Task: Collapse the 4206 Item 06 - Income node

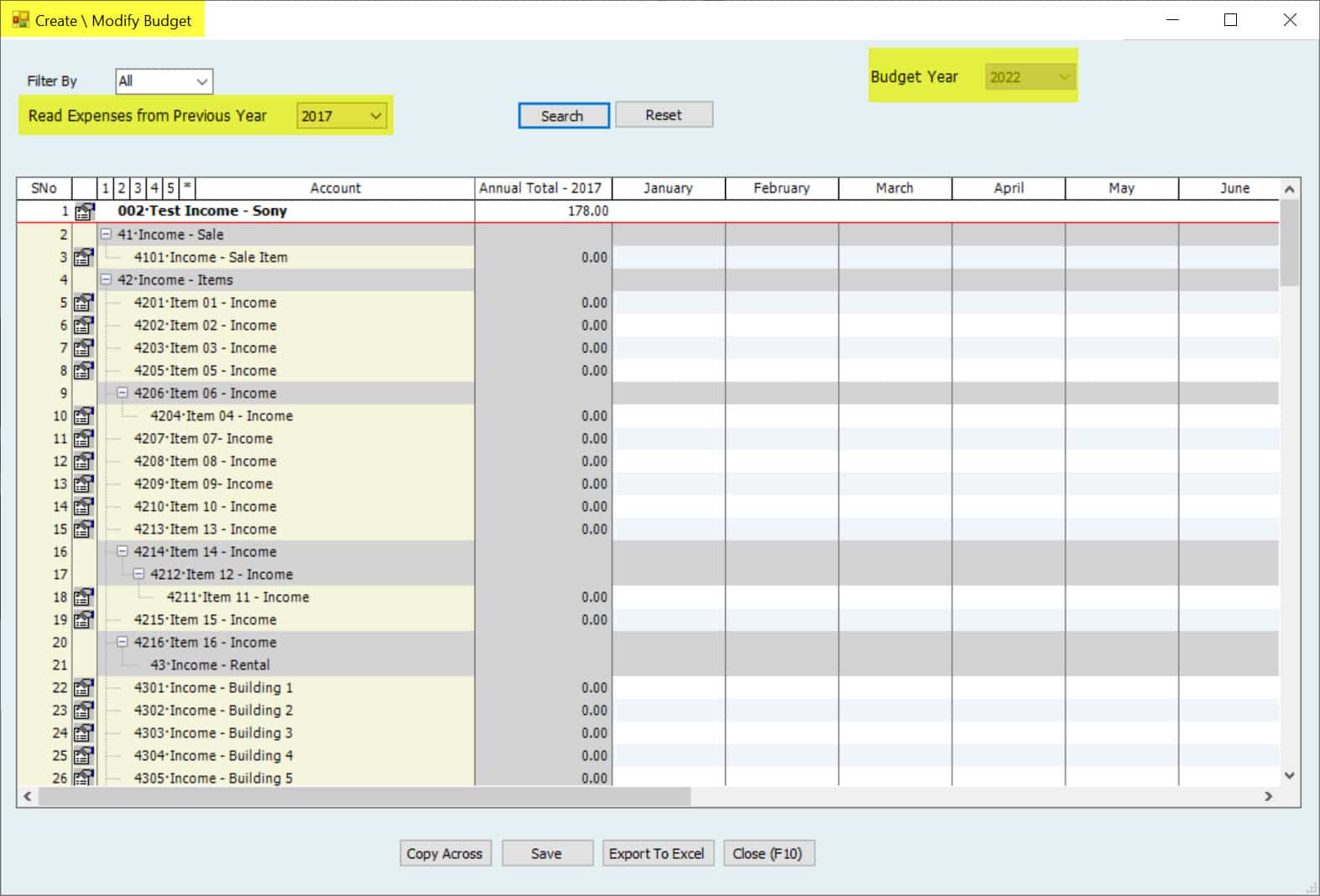Action: [123, 393]
